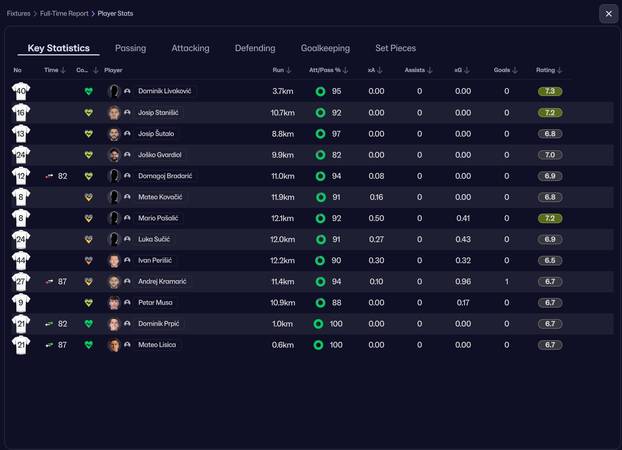The height and width of the screenshot is (450, 622).
Task: Sort by Att/Pass % column header
Action: [329, 71]
